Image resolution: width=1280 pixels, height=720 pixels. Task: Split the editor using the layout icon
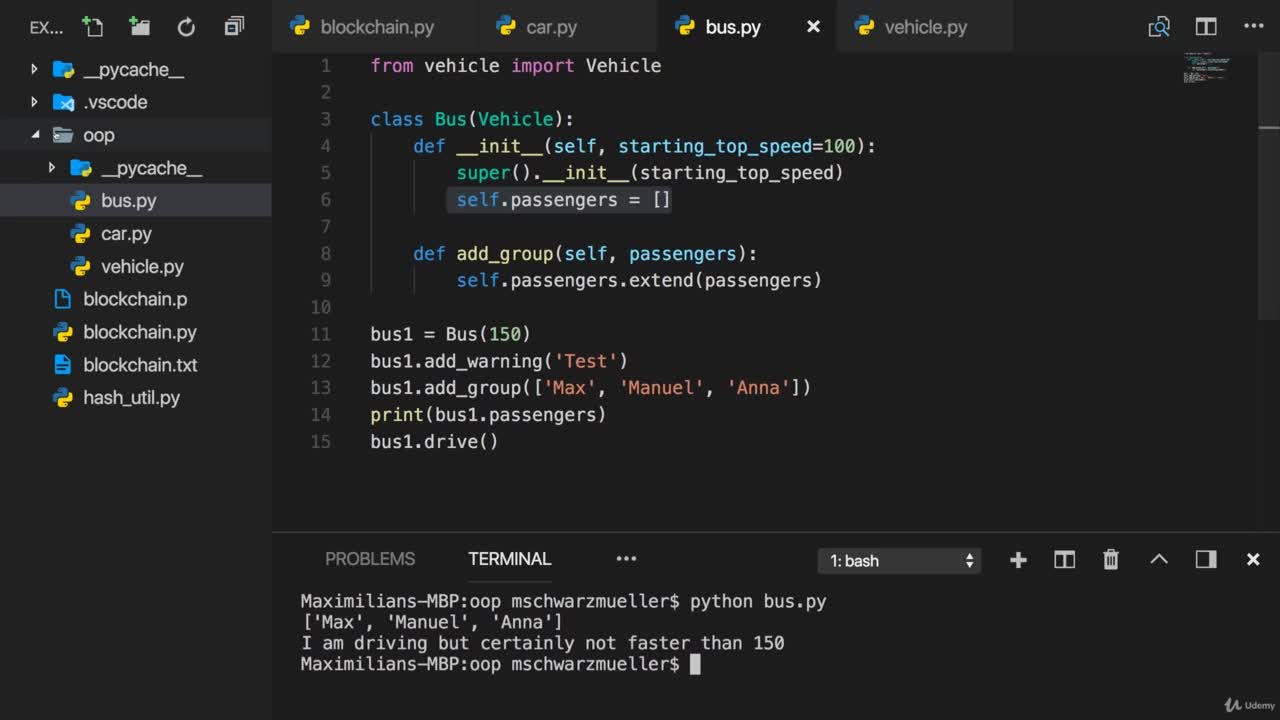coord(1206,27)
